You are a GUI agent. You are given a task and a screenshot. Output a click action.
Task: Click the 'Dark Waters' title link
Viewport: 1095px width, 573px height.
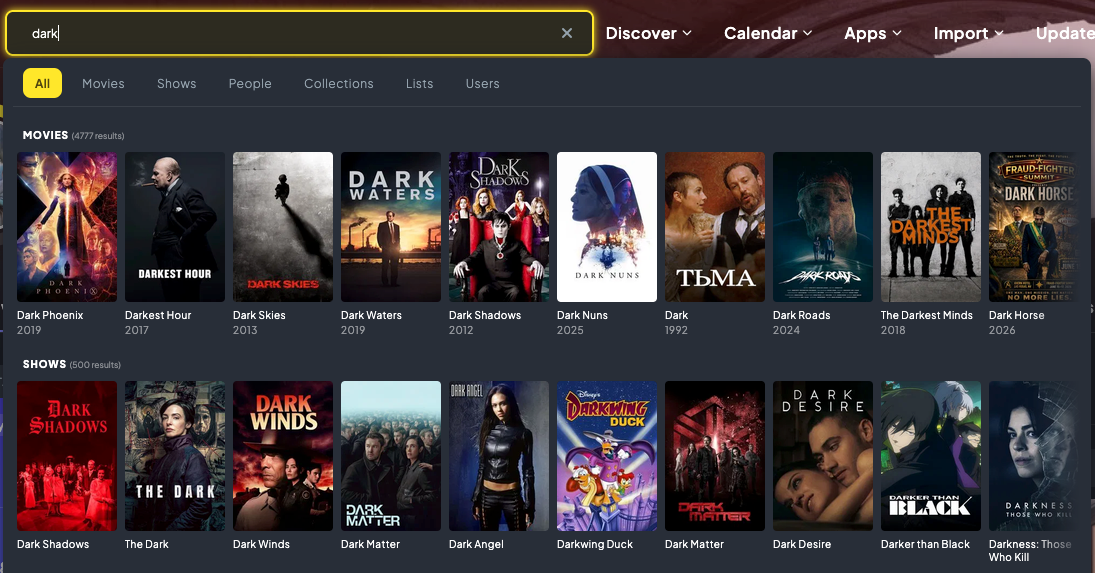pos(371,315)
